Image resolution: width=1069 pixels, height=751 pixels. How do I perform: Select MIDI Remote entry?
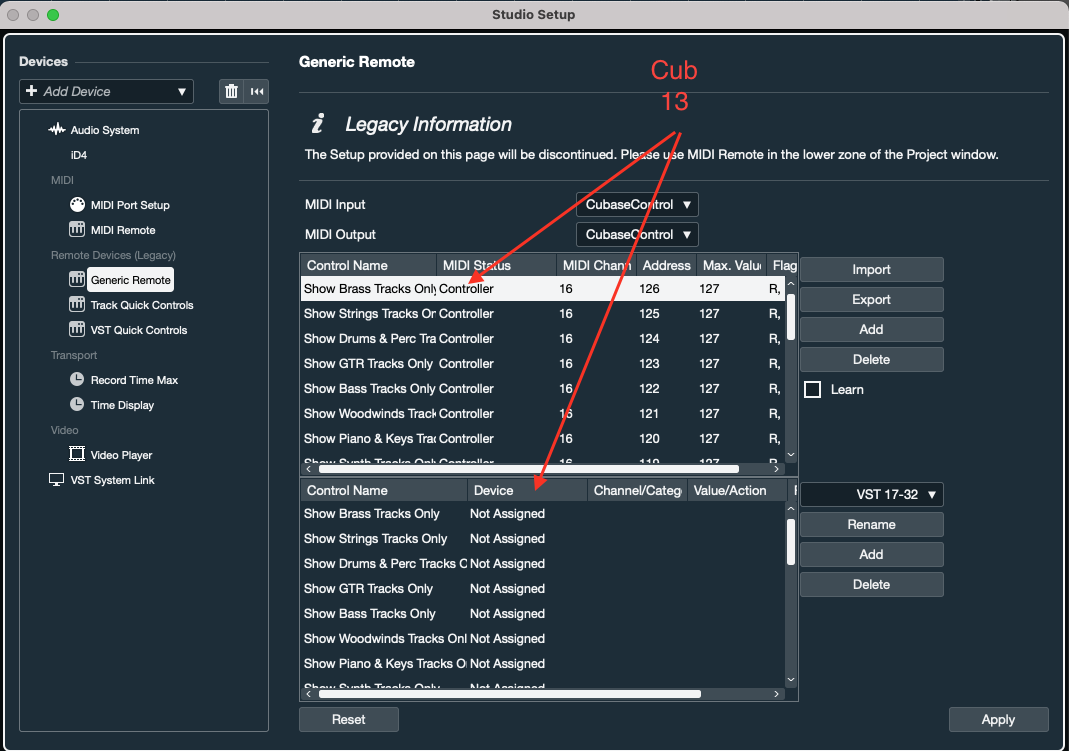coord(123,230)
